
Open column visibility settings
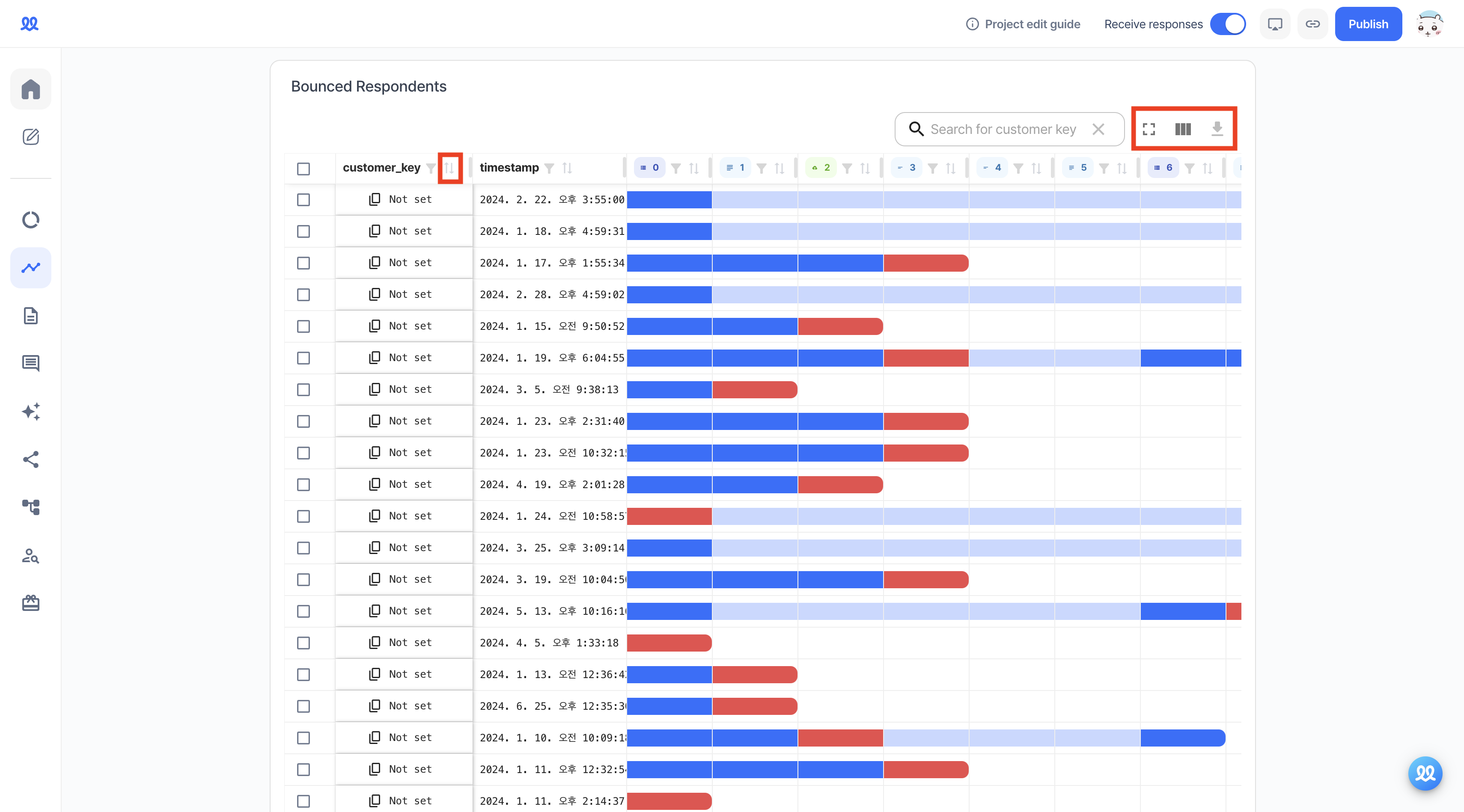click(x=1183, y=130)
